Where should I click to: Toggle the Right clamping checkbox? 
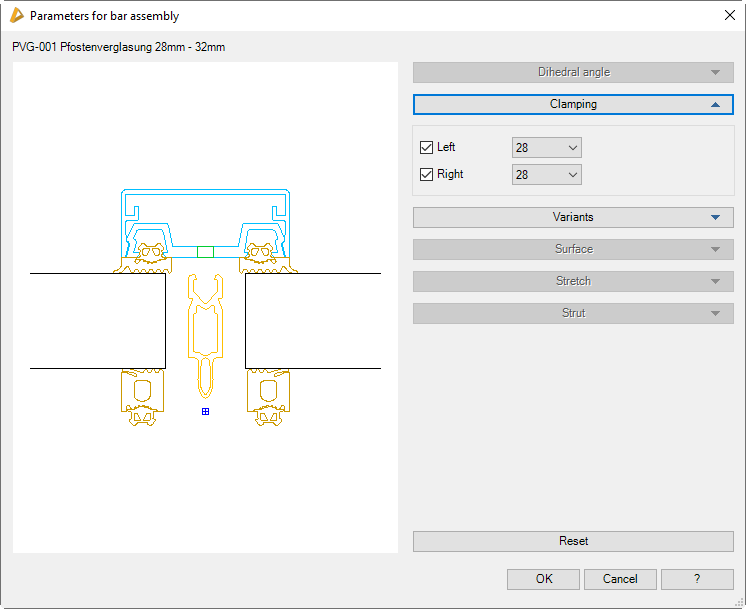(x=427, y=175)
